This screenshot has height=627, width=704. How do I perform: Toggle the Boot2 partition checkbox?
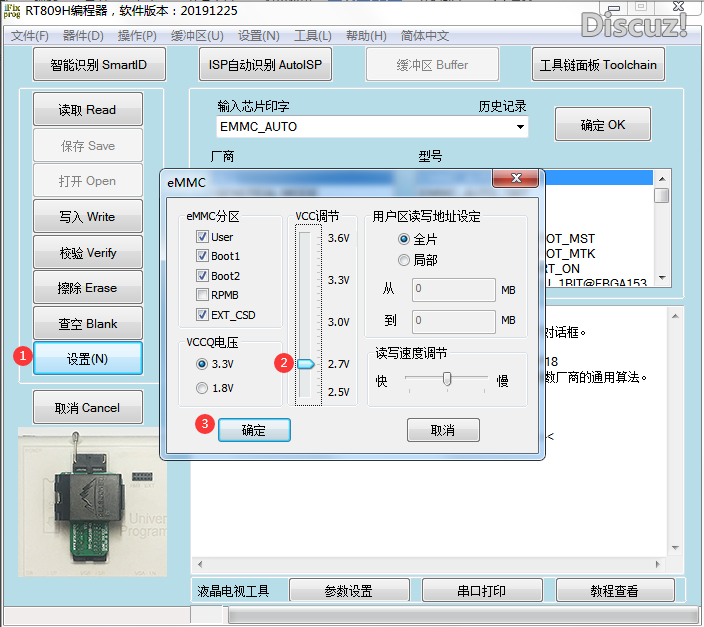202,276
